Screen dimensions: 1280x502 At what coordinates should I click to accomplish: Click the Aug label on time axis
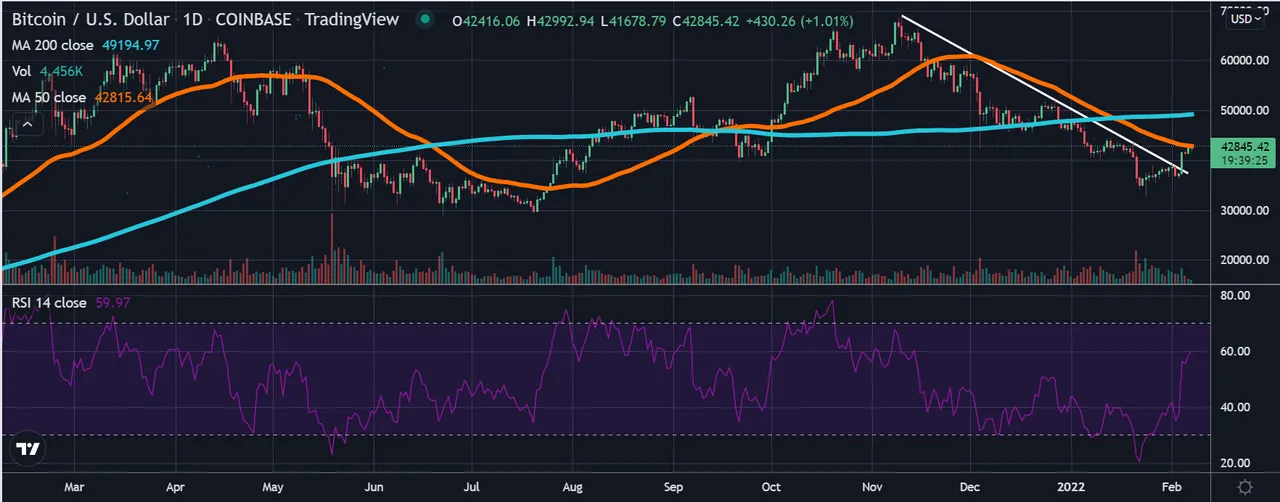[x=571, y=487]
